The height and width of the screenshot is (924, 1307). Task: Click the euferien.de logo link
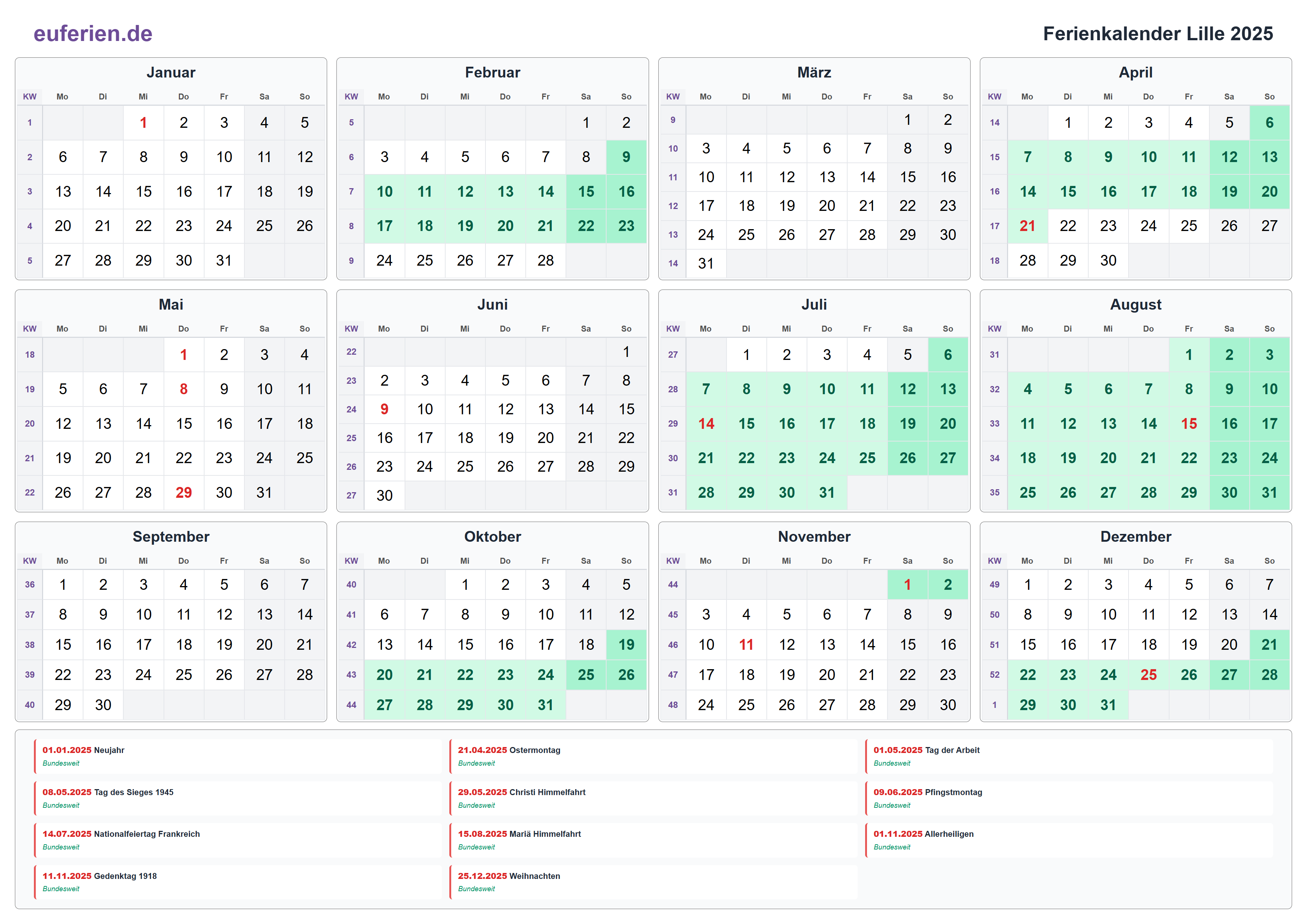click(x=93, y=34)
